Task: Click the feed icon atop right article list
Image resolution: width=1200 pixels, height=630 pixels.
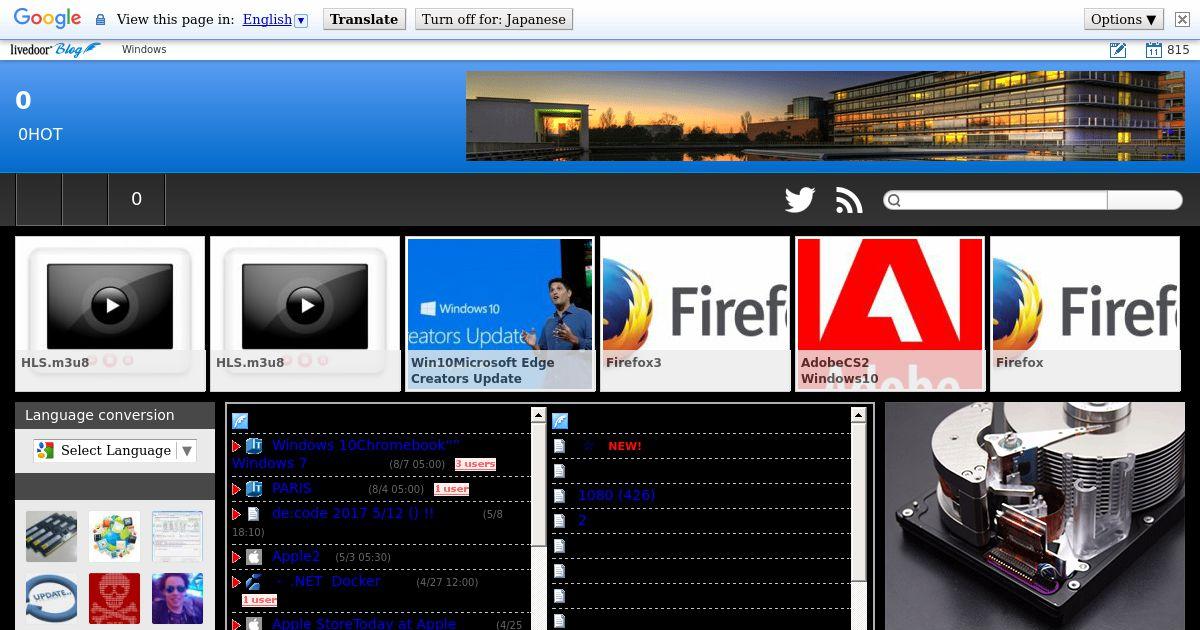Action: point(560,421)
